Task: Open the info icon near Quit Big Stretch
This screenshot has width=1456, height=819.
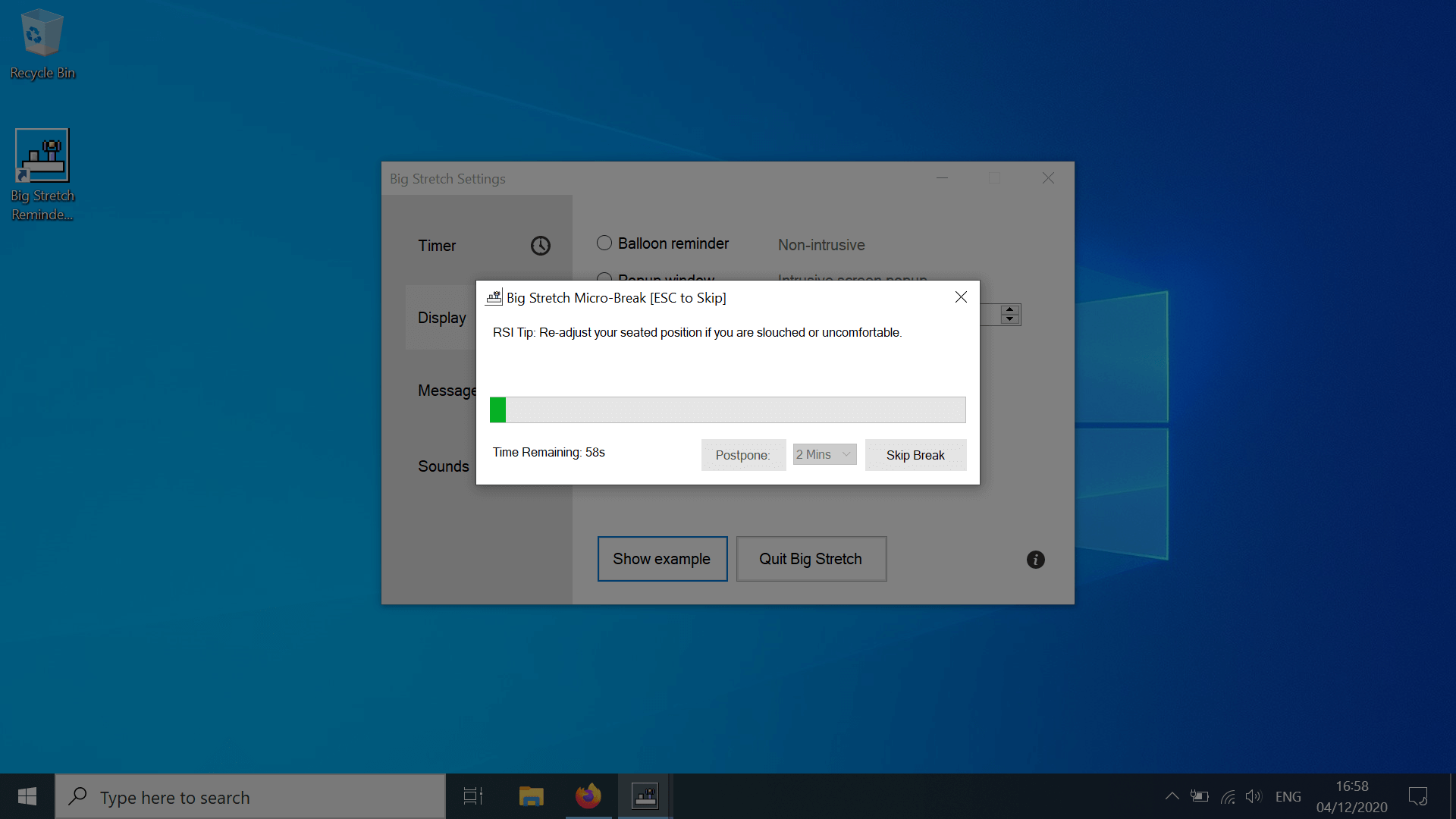Action: click(x=1035, y=559)
